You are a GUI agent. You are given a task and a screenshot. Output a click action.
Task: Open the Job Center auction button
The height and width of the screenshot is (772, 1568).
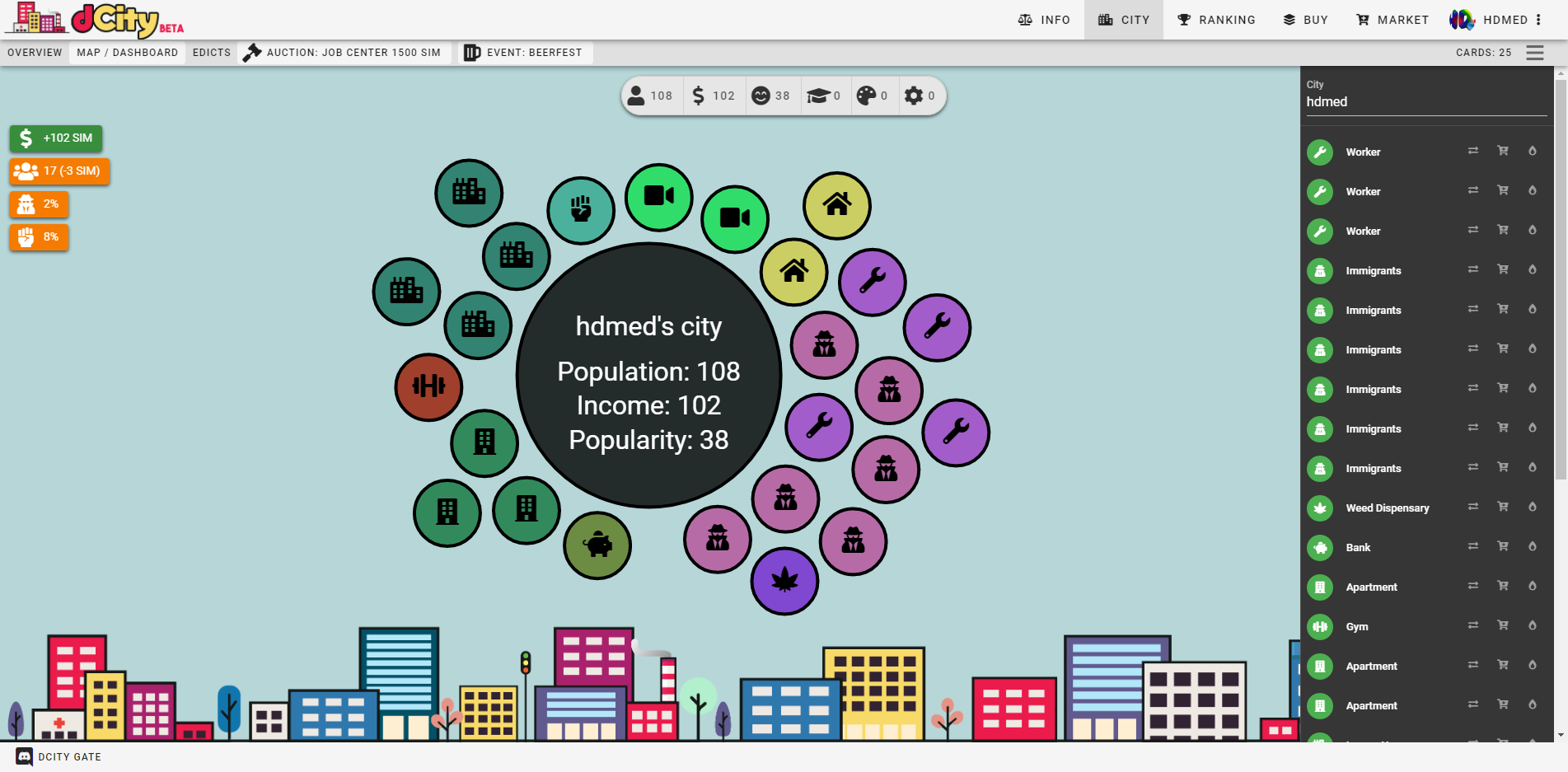(343, 53)
